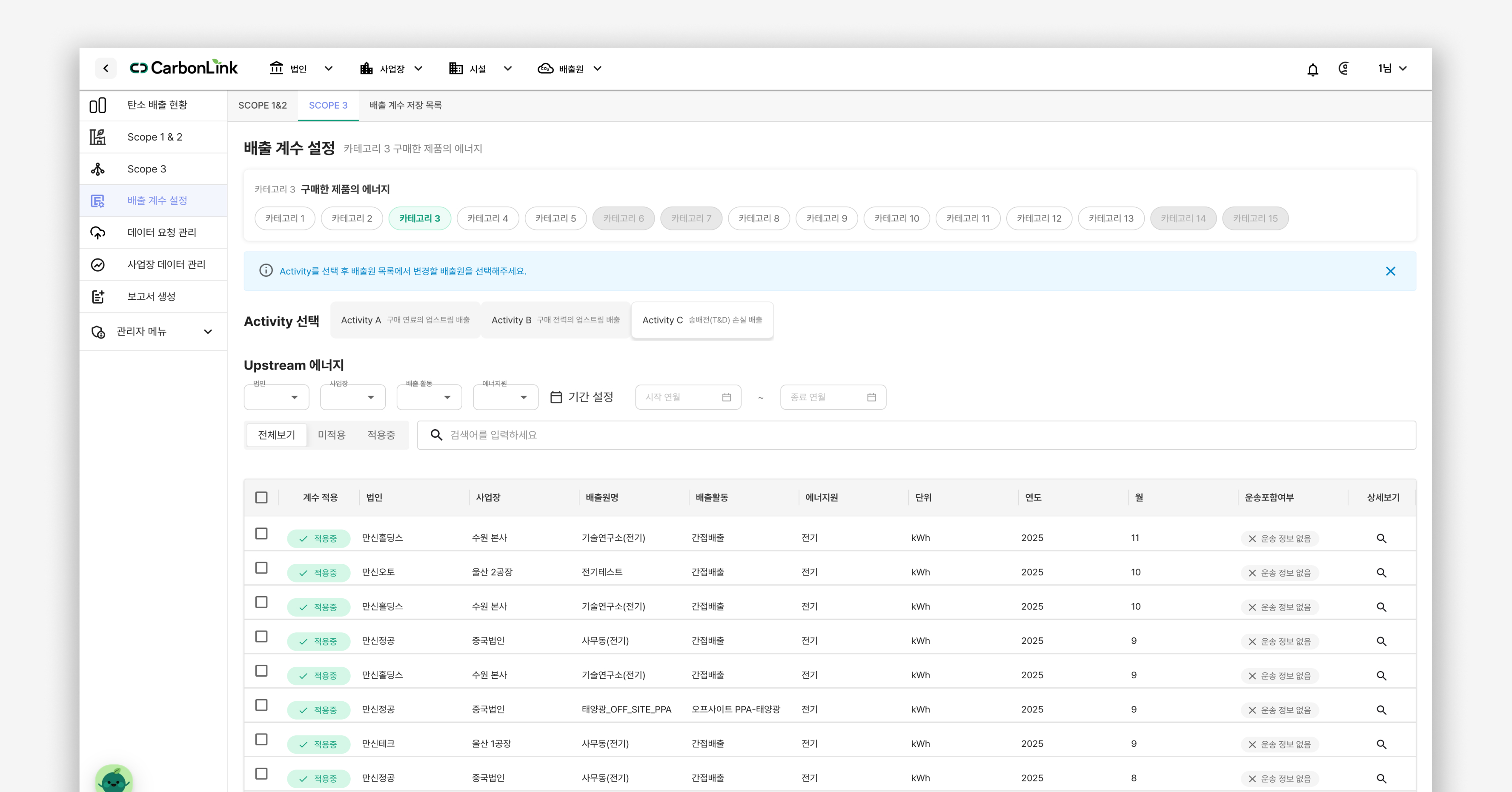
Task: Click the 배출 계수 설정 sidebar icon
Action: pyautogui.click(x=97, y=201)
